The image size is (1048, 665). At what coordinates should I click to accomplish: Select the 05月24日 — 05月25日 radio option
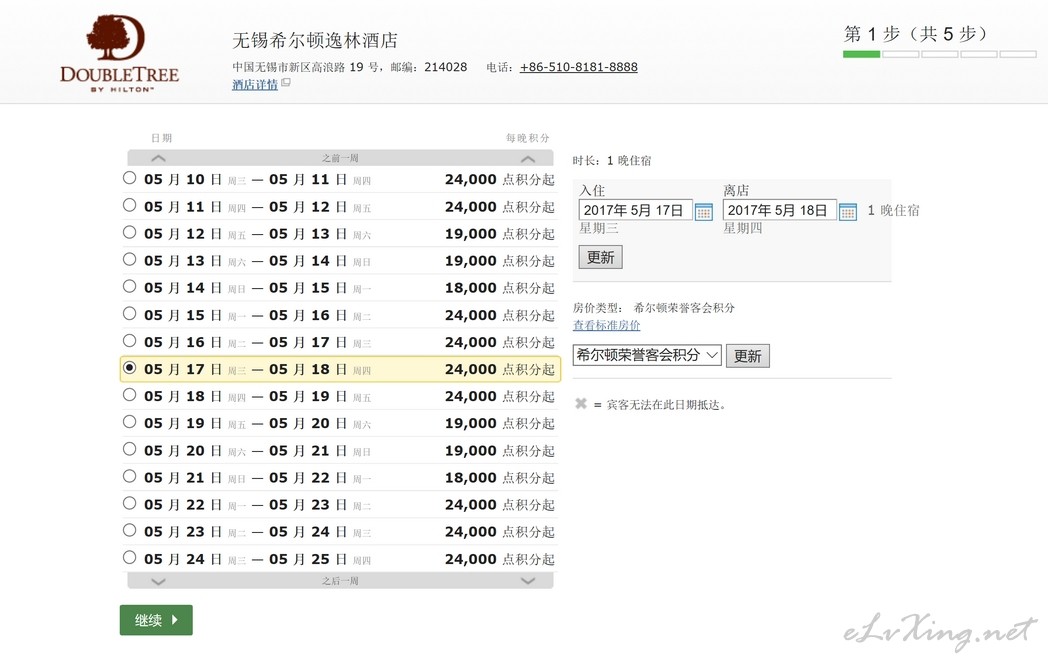point(130,557)
